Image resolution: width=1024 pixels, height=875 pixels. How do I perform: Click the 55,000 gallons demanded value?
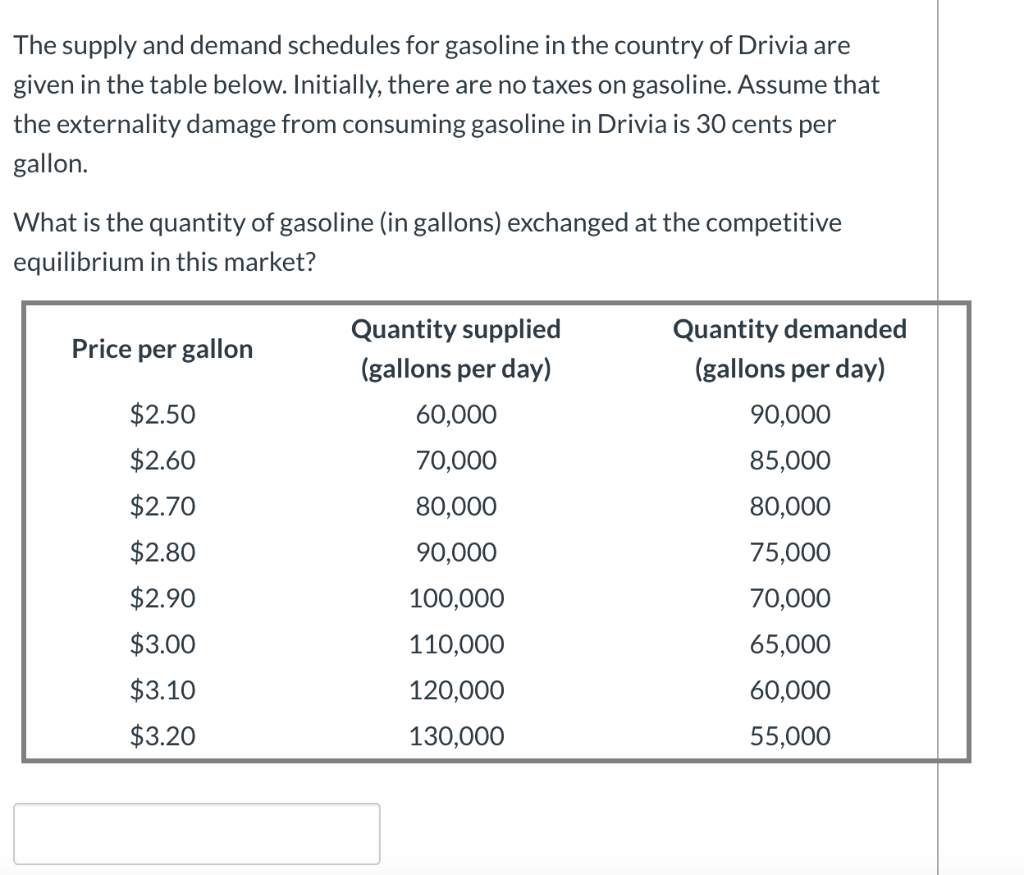click(789, 736)
